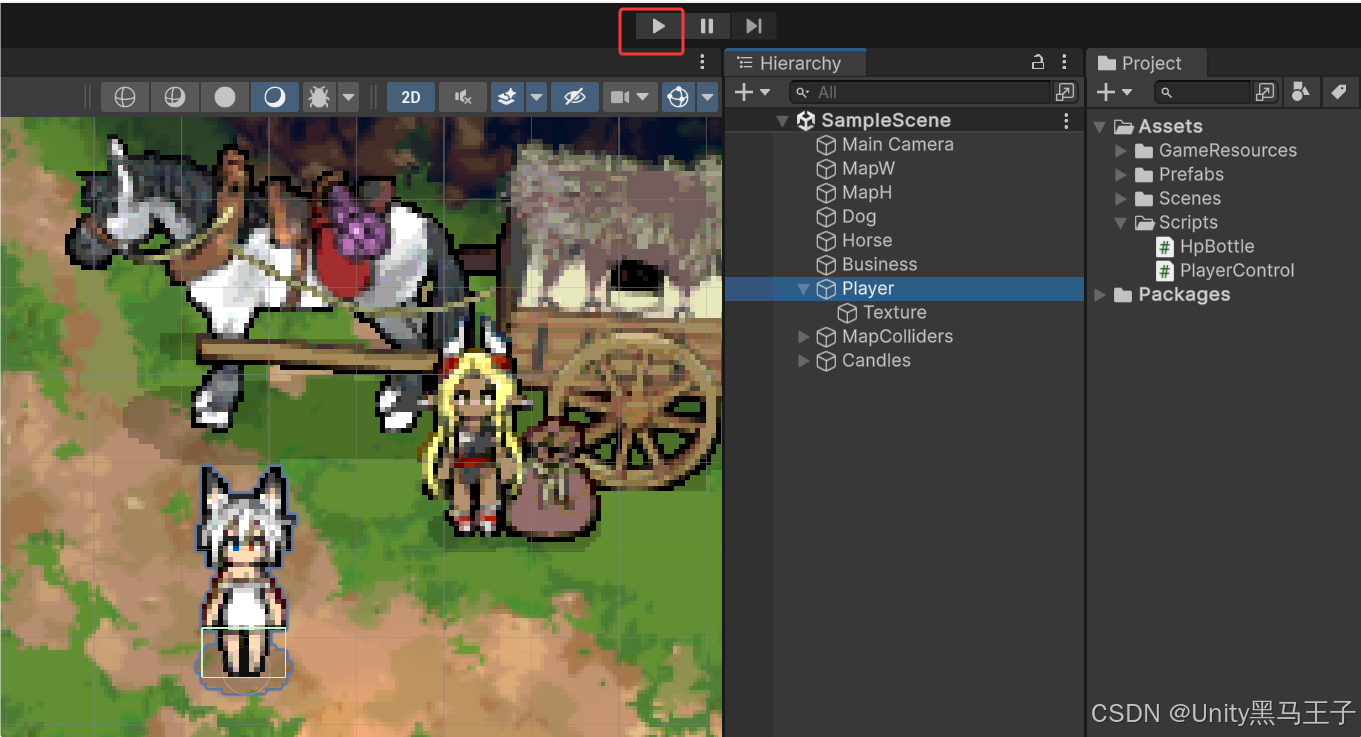1361x737 pixels.
Task: Click the SampleScene Unity scene icon
Action: 806,121
